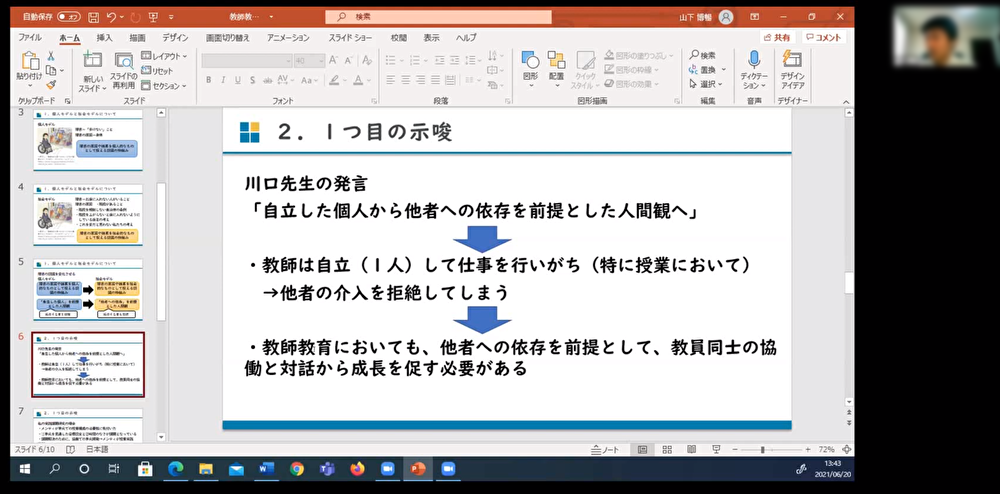The image size is (1000, 494).
Task: Open customize quick access toolbar dropdown
Action: coord(172,17)
